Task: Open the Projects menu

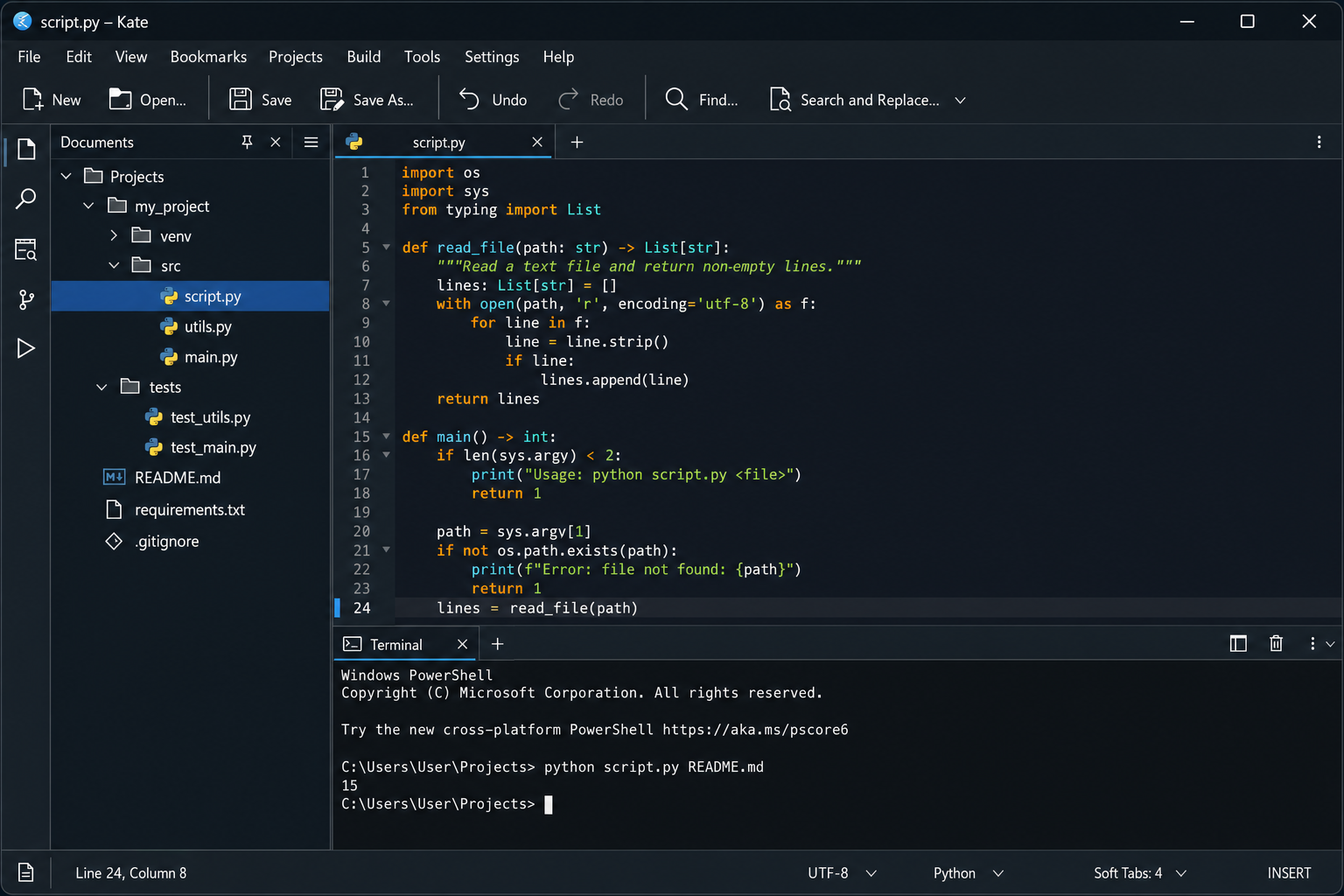Action: (x=296, y=57)
